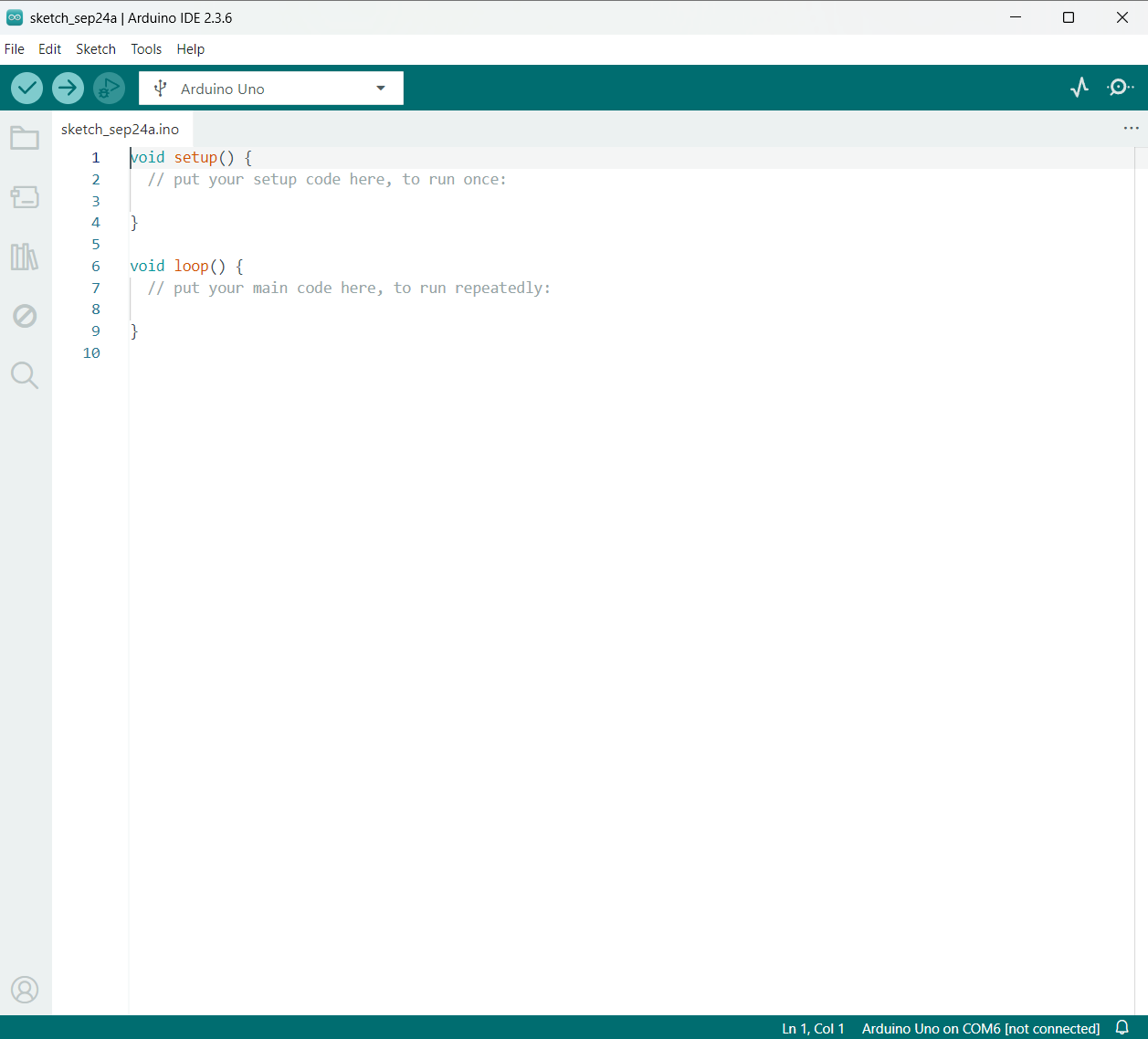Open the Debug panel from the sidebar
The image size is (1148, 1039).
(25, 316)
